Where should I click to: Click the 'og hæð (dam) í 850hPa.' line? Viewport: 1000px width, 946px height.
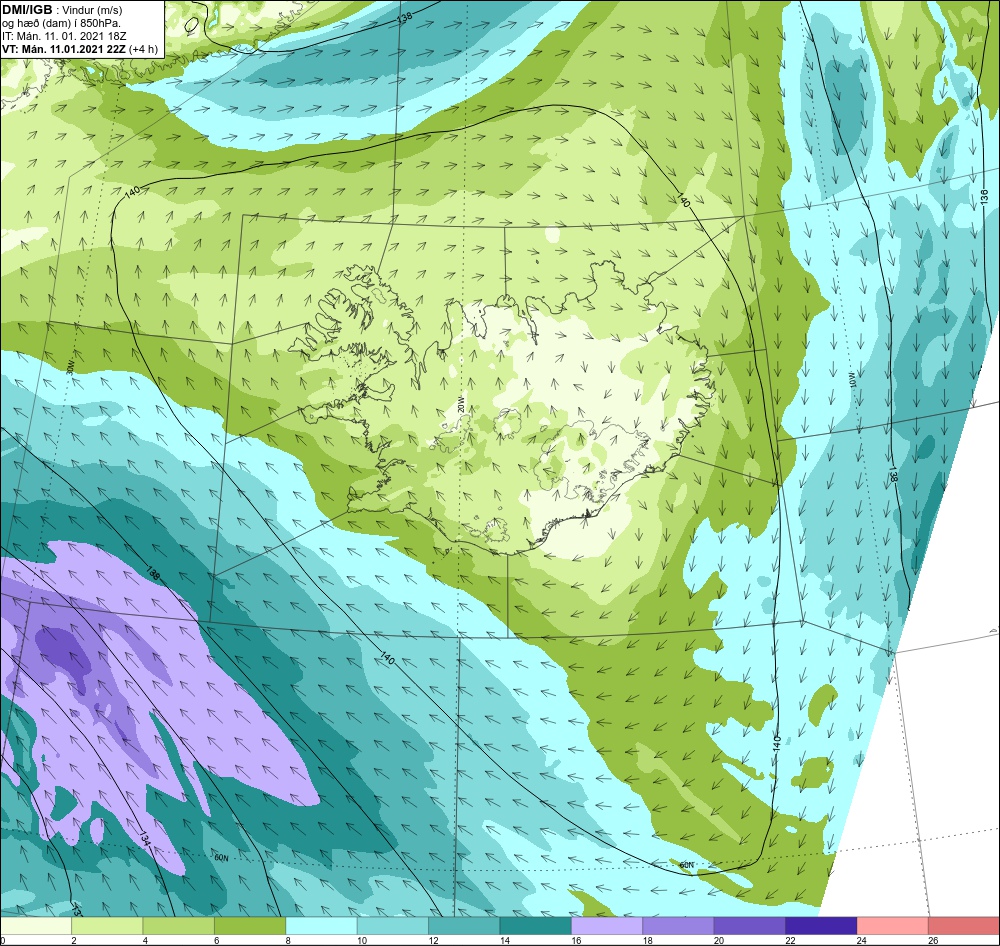pos(62,23)
